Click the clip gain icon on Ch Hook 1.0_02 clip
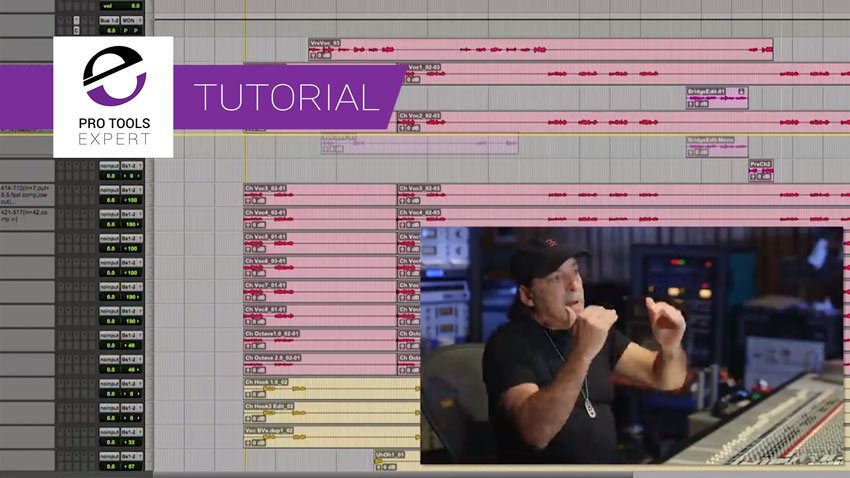This screenshot has width=850, height=478. 248,395
